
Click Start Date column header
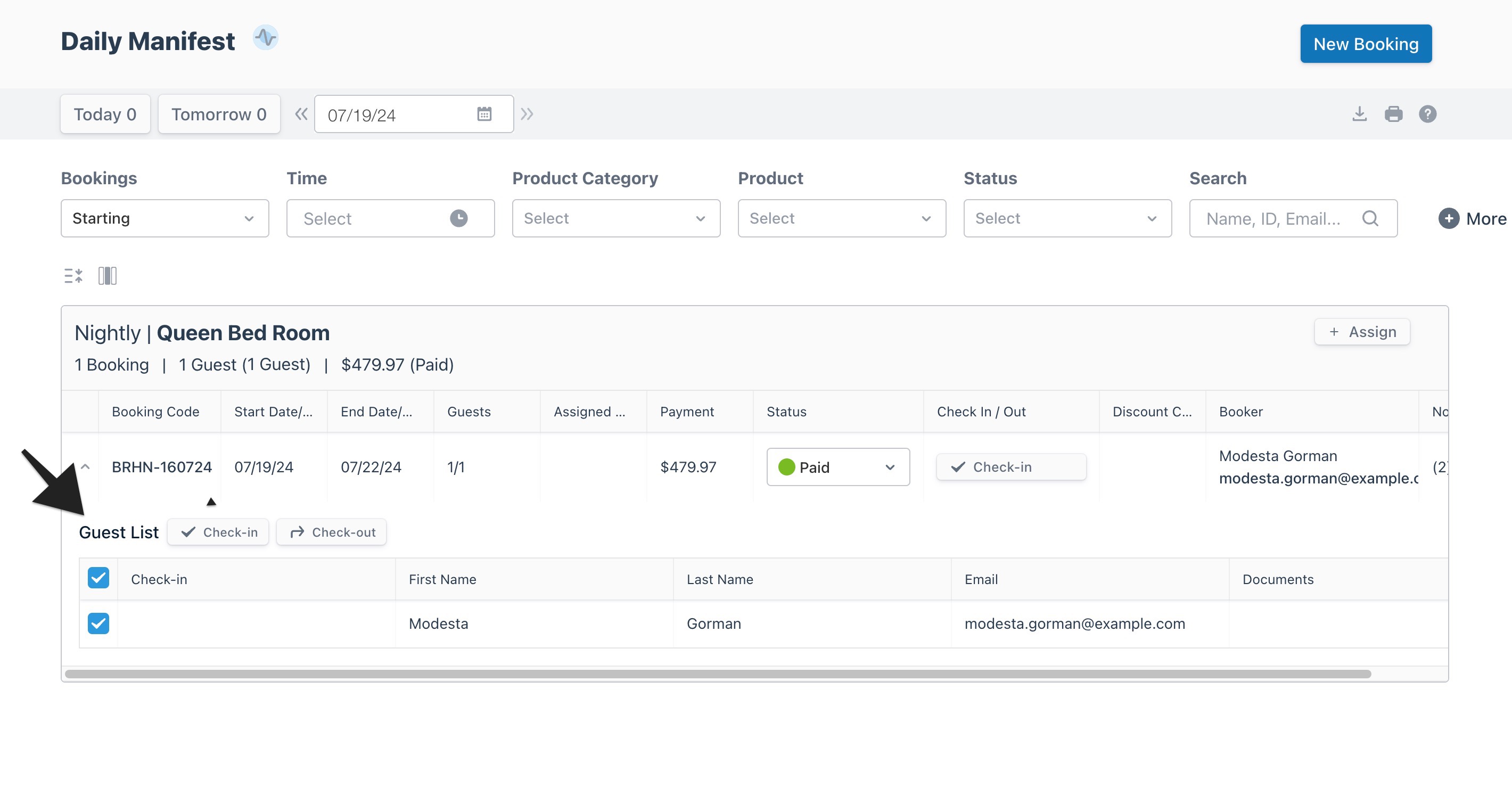(274, 412)
